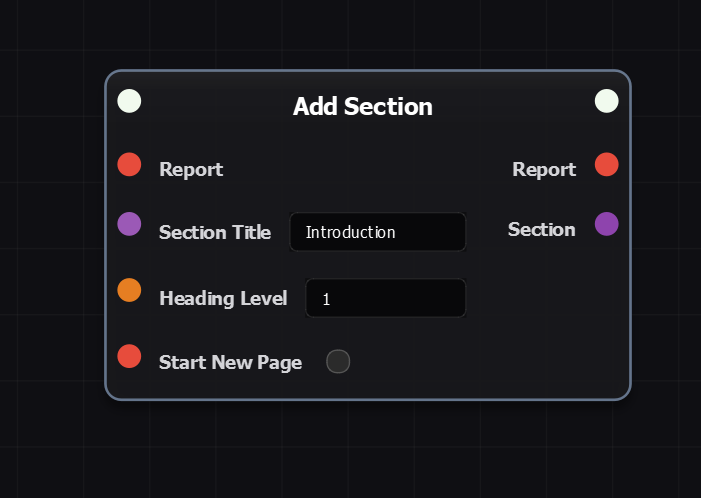Click the left Report input label

pos(191,169)
